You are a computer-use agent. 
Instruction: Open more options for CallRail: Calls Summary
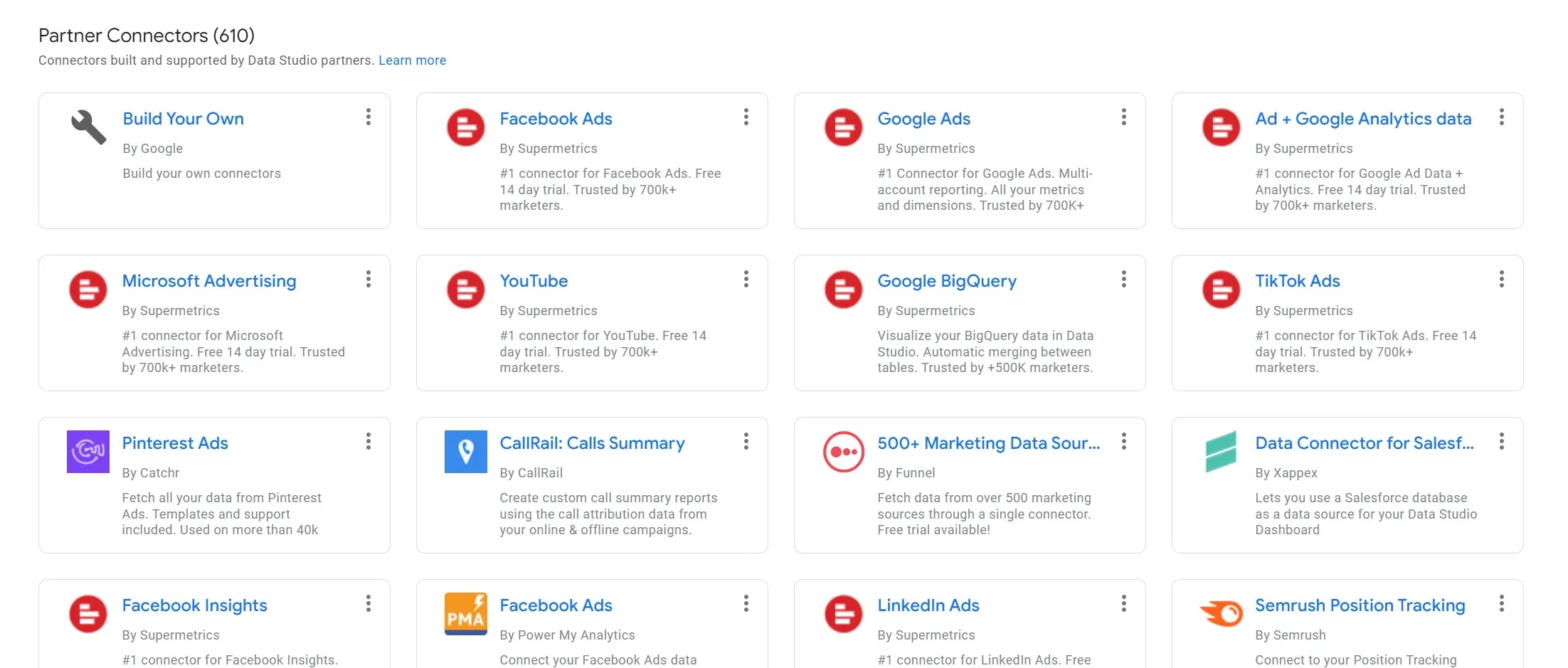pos(746,441)
